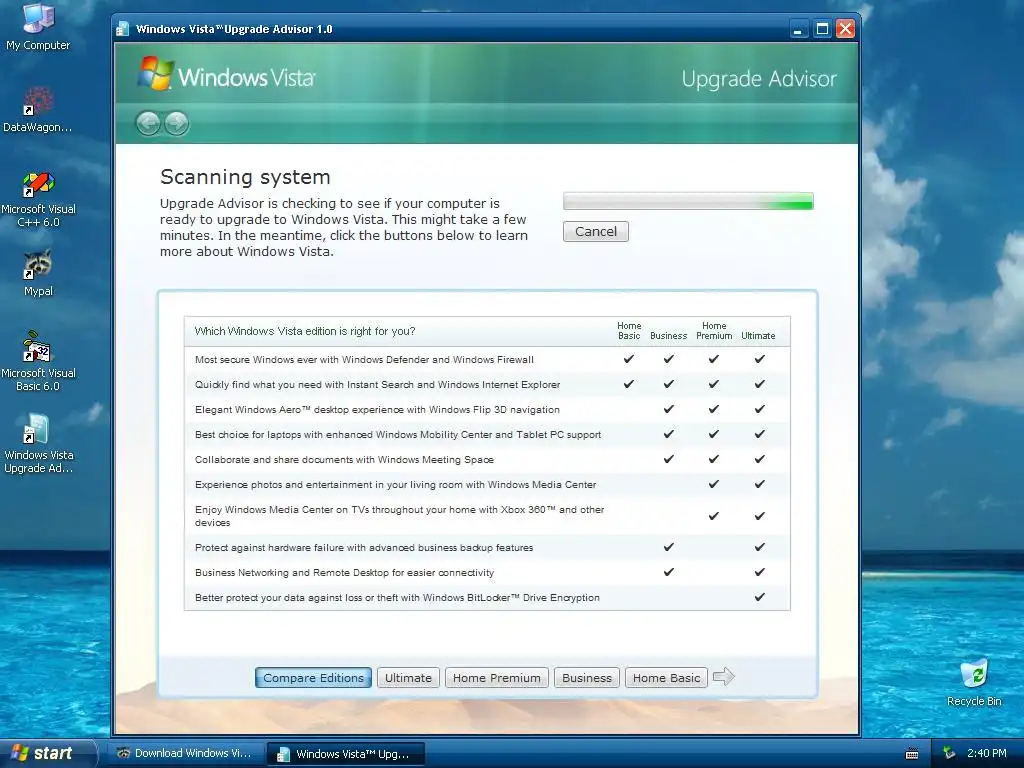Image resolution: width=1024 pixels, height=768 pixels.
Task: Click the Windows Mobility Center row text
Action: (398, 434)
